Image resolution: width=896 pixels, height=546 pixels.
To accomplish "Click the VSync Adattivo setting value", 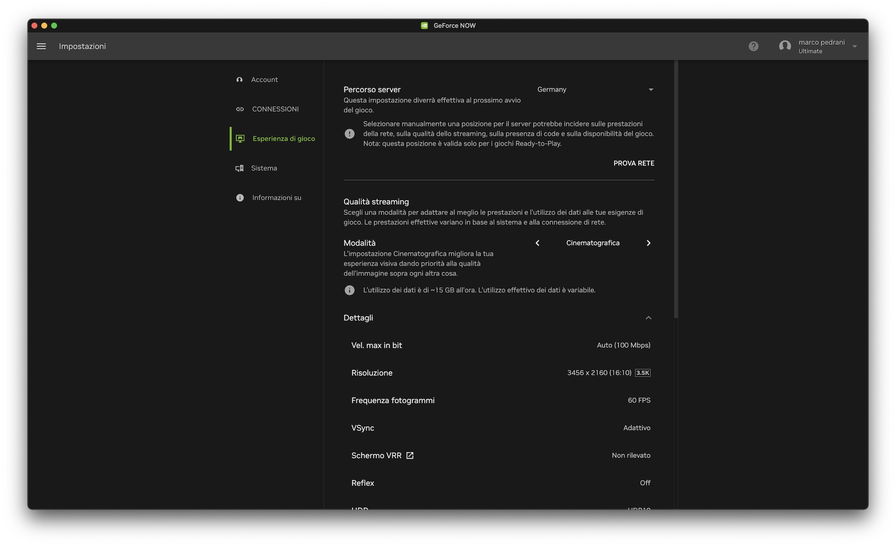I will click(x=636, y=428).
